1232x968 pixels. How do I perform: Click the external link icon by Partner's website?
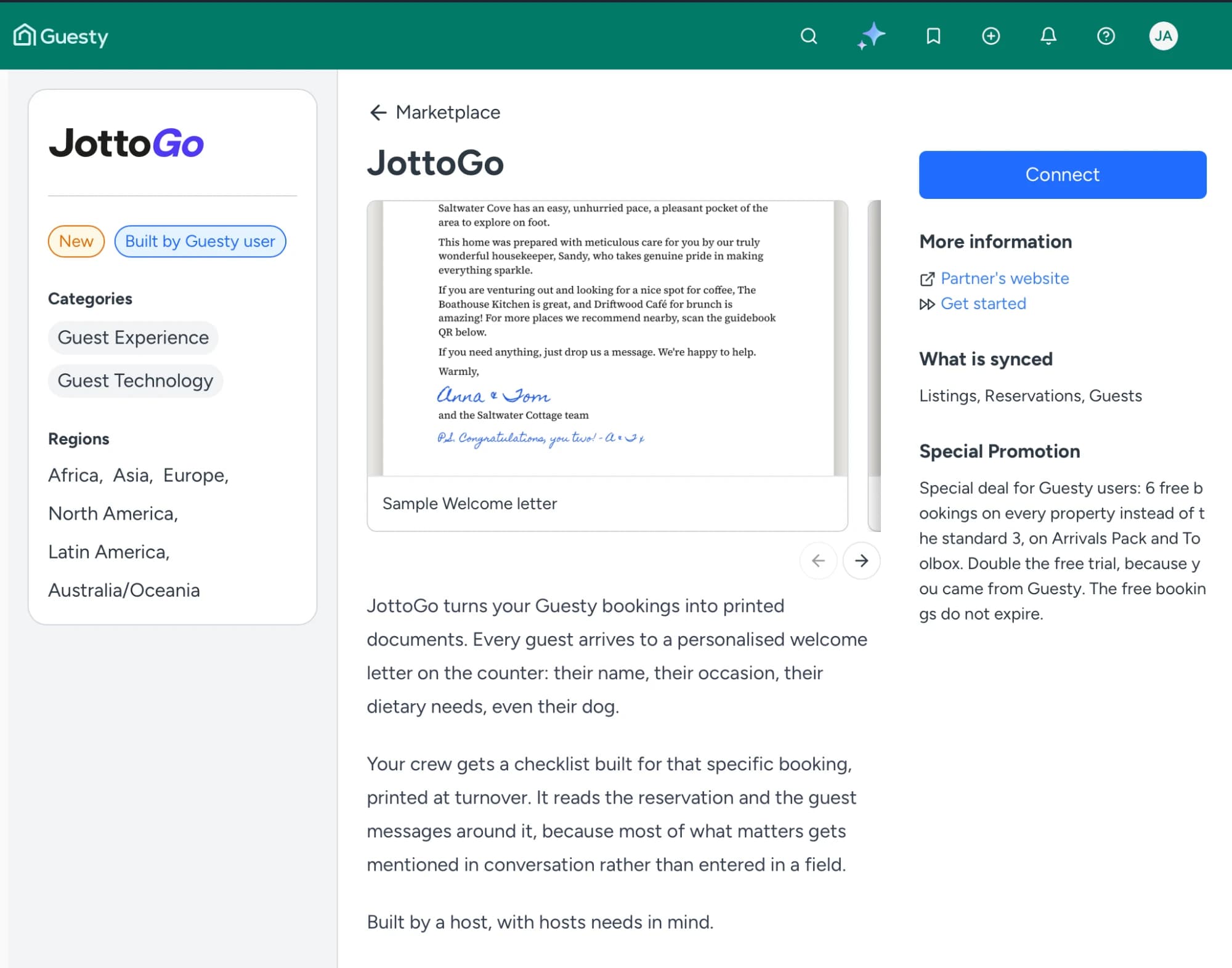pos(927,279)
